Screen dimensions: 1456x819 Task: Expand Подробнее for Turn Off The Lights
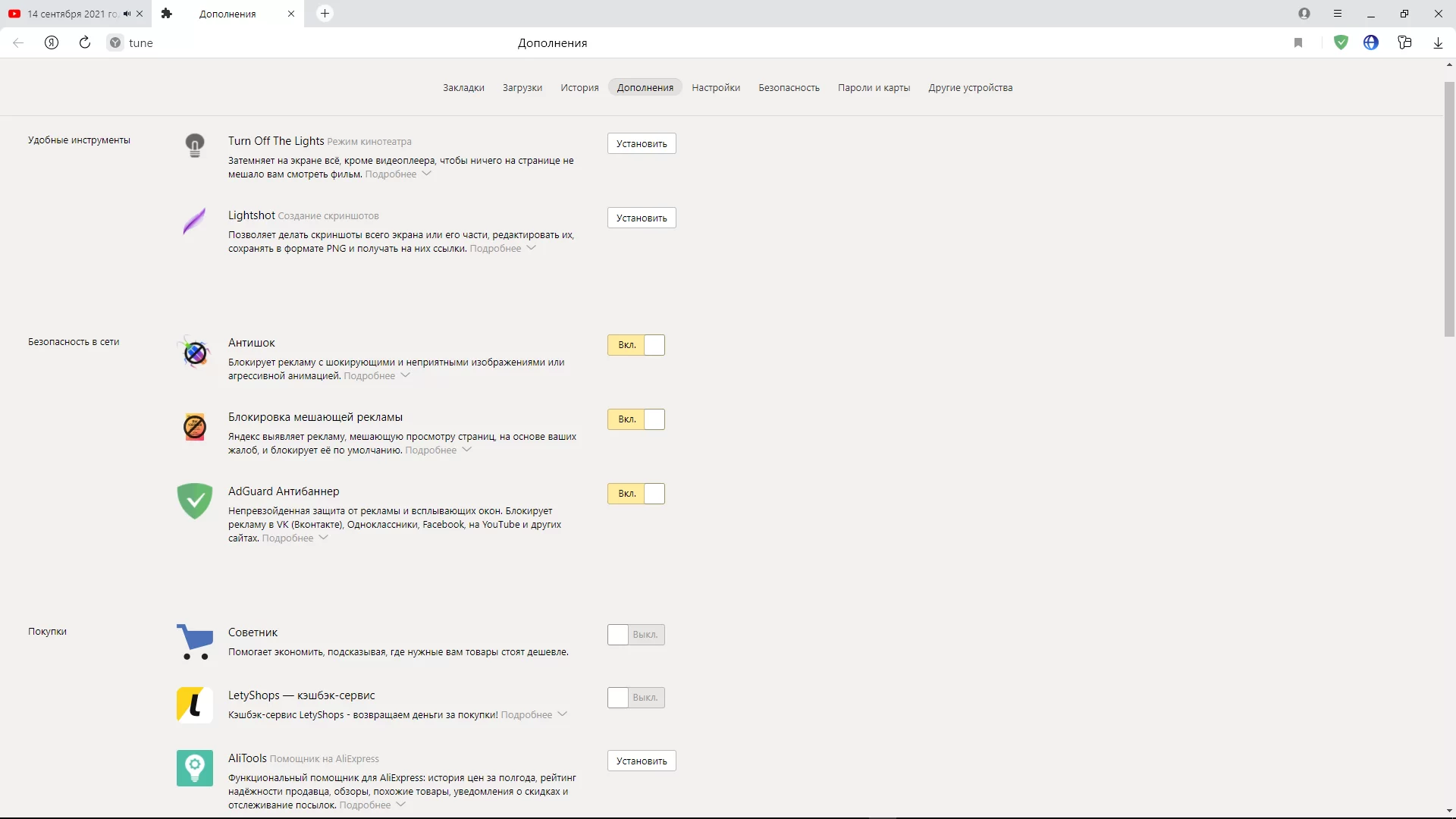coord(398,174)
